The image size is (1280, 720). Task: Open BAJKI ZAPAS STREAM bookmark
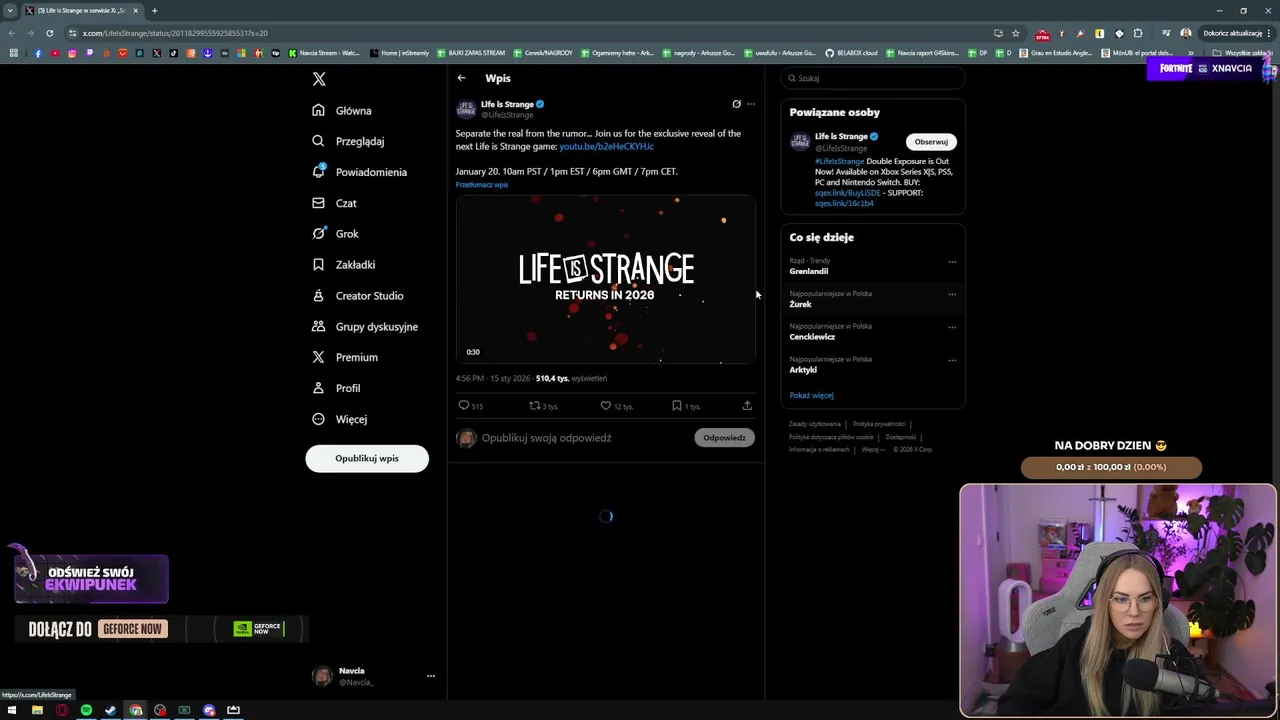point(471,53)
